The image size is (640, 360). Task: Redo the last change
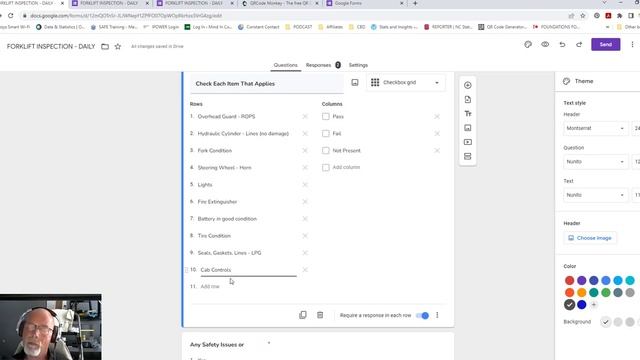point(579,44)
